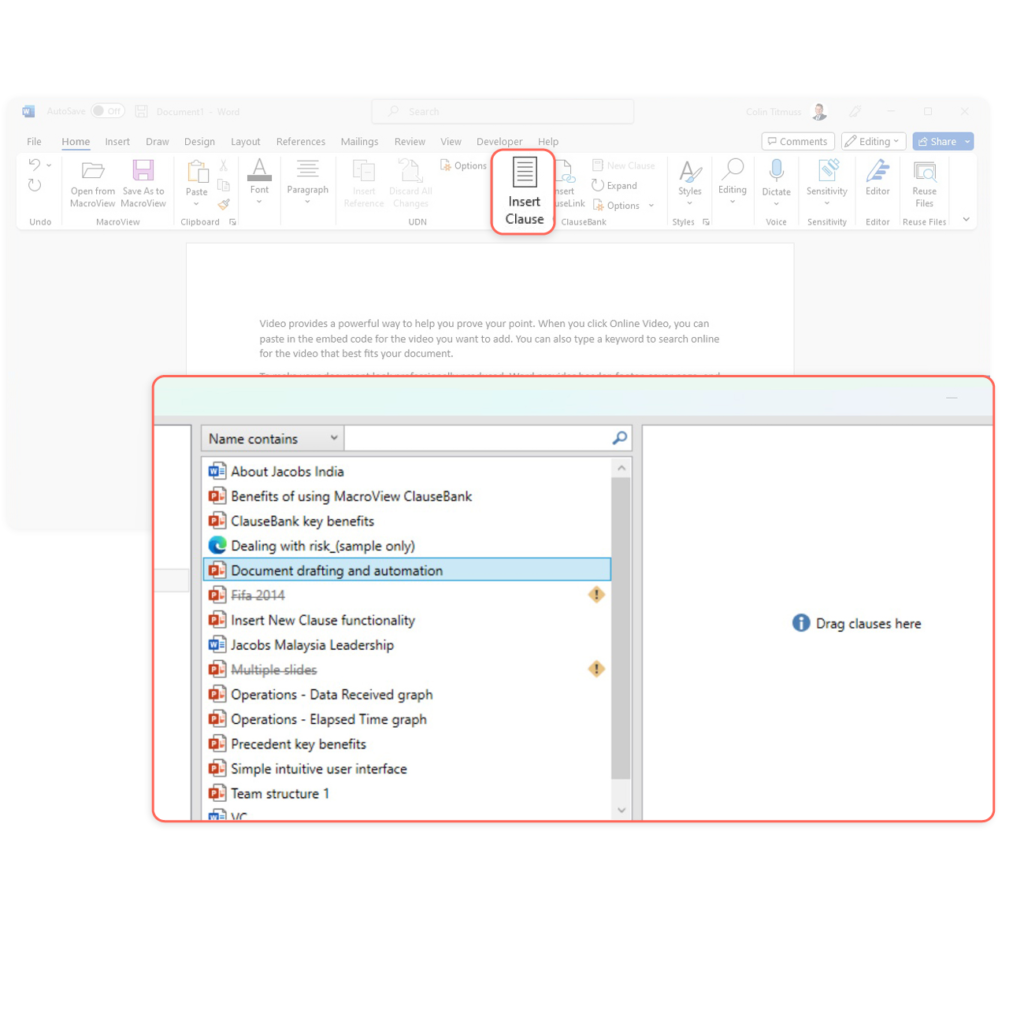Select Operations - Elapsed Time graph
Image resolution: width=1024 pixels, height=1024 pixels.
coord(407,719)
